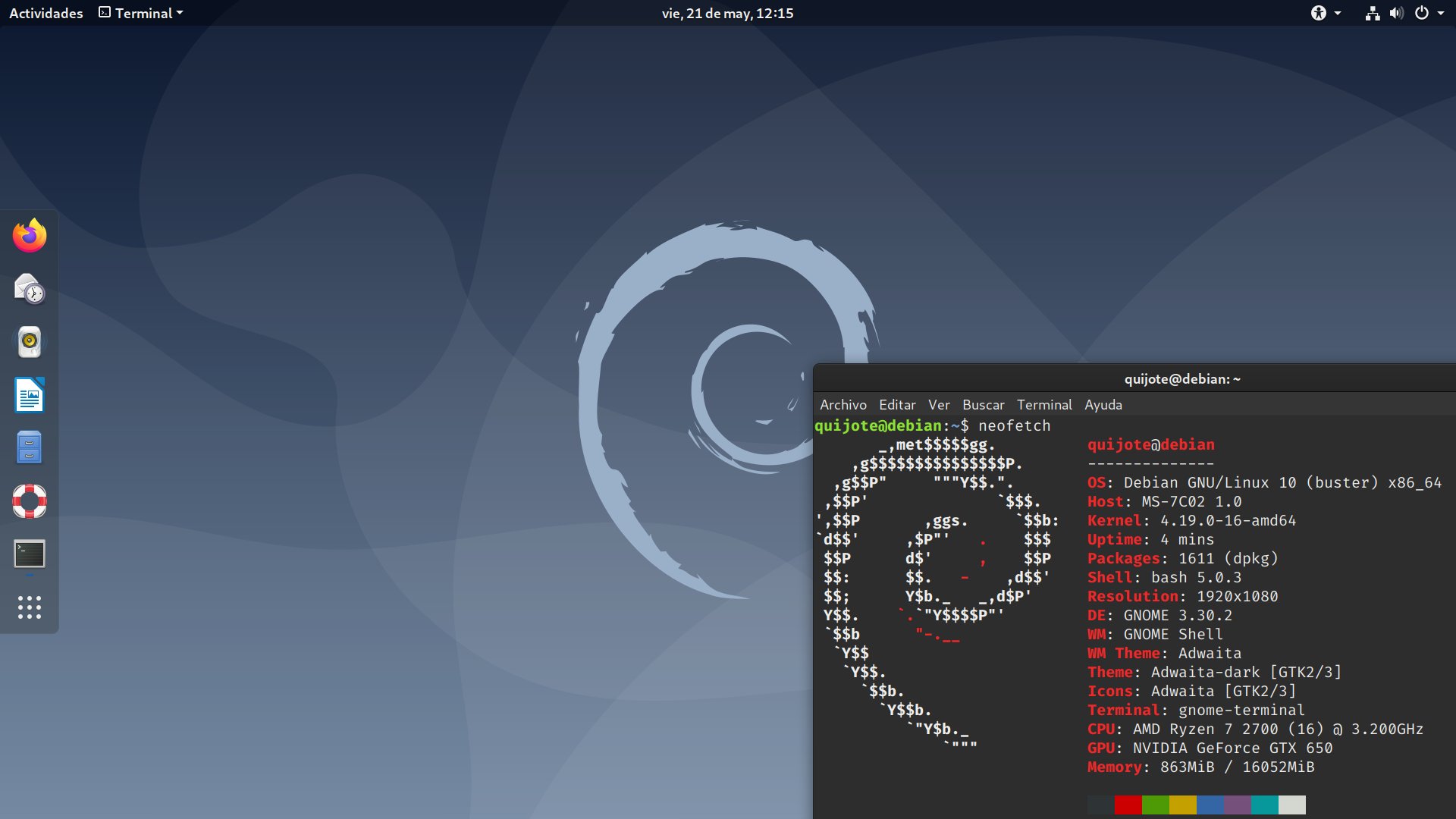This screenshot has width=1456, height=819.
Task: Open Rhythmbox music player icon
Action: coord(30,342)
